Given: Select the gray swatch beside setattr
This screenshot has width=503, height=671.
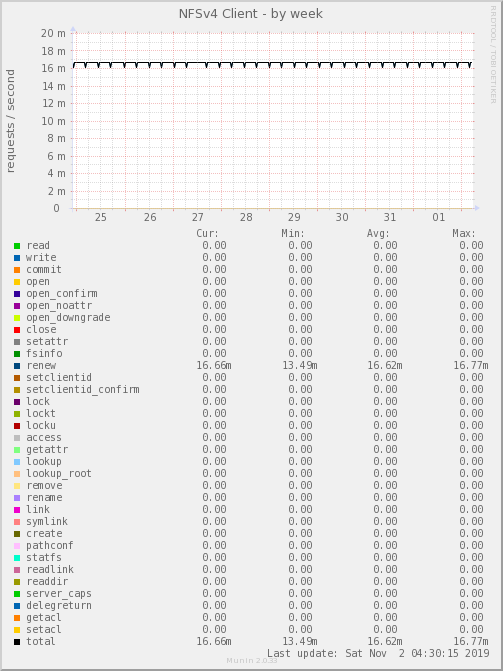Looking at the screenshot, I should tap(17, 341).
